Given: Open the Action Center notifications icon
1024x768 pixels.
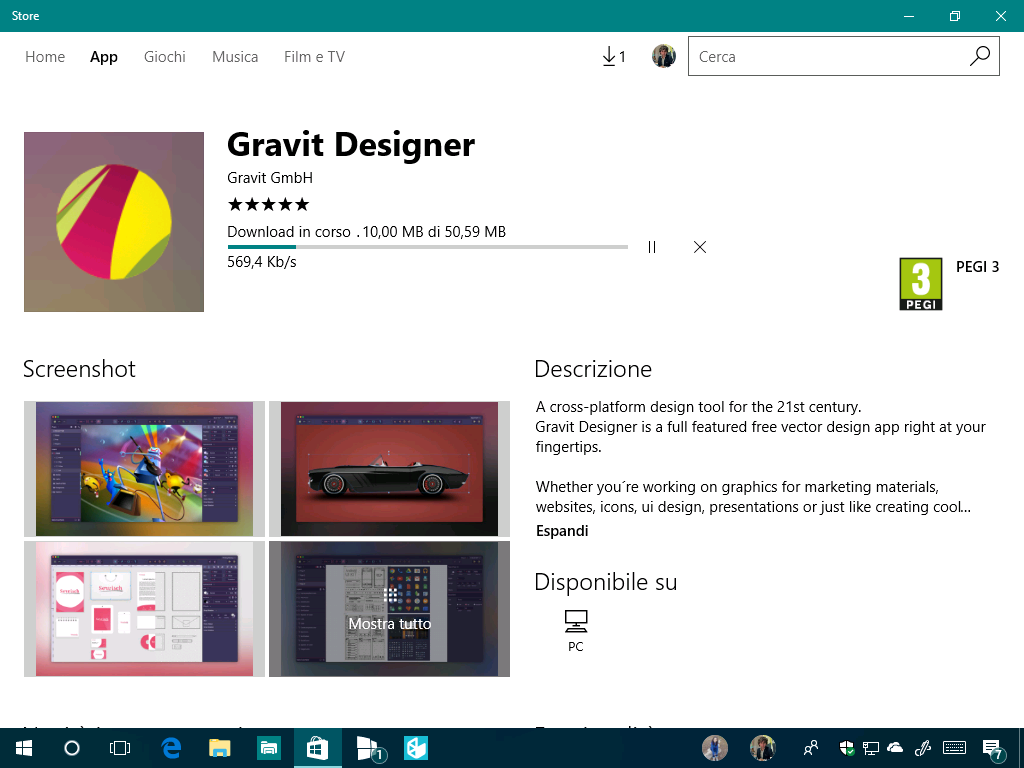Looking at the screenshot, I should click(x=993, y=749).
